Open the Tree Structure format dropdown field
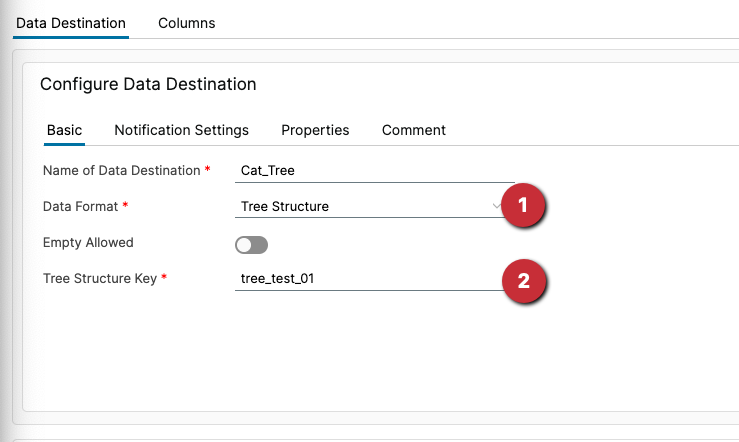The image size is (739, 442). [x=365, y=207]
